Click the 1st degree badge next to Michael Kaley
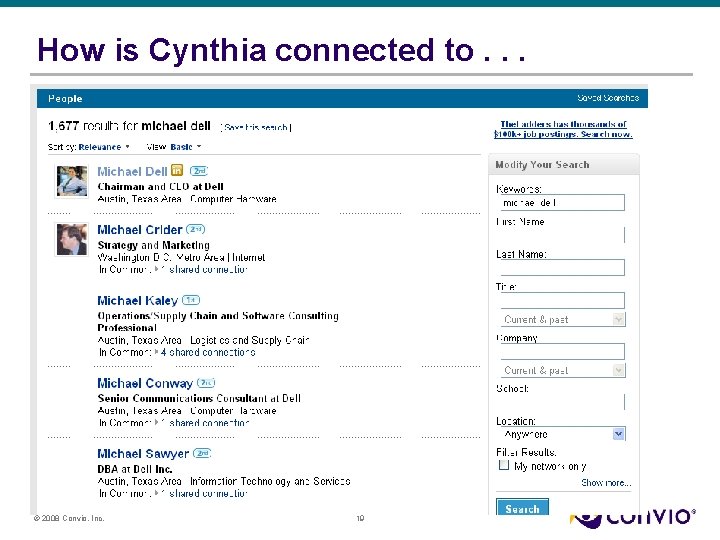720x540 pixels. [191, 300]
